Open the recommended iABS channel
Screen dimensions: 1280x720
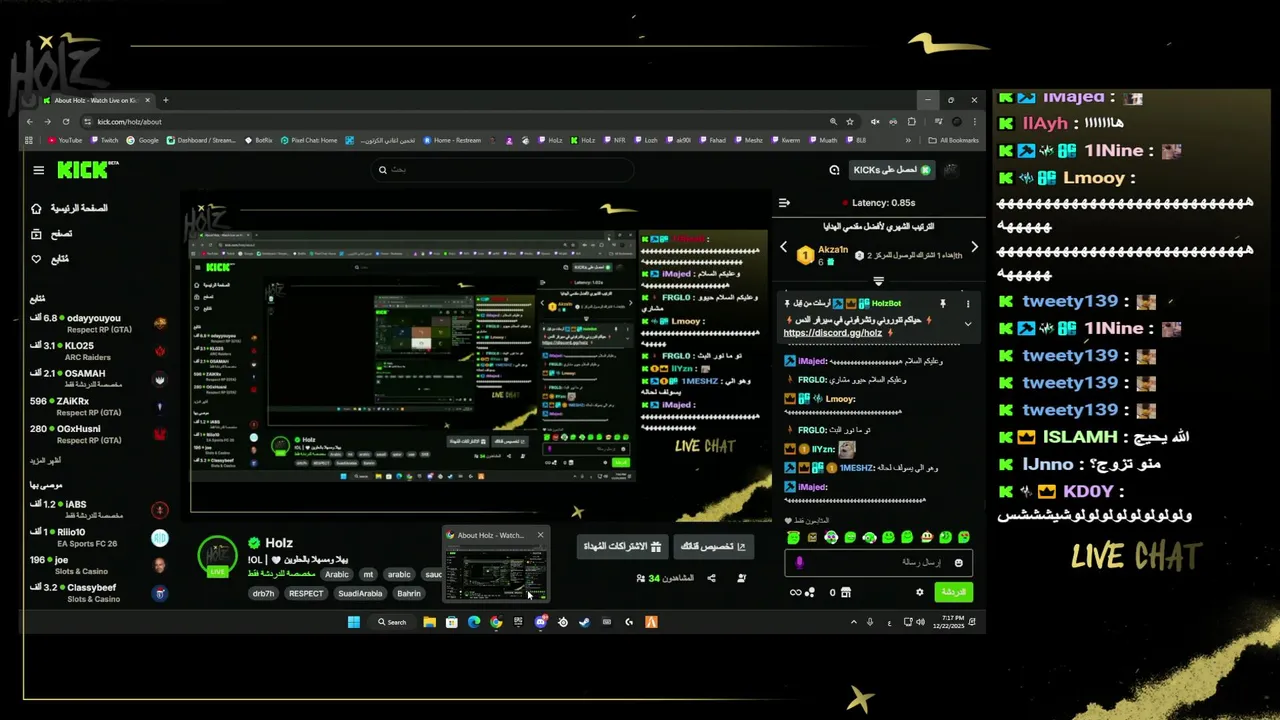(x=98, y=509)
